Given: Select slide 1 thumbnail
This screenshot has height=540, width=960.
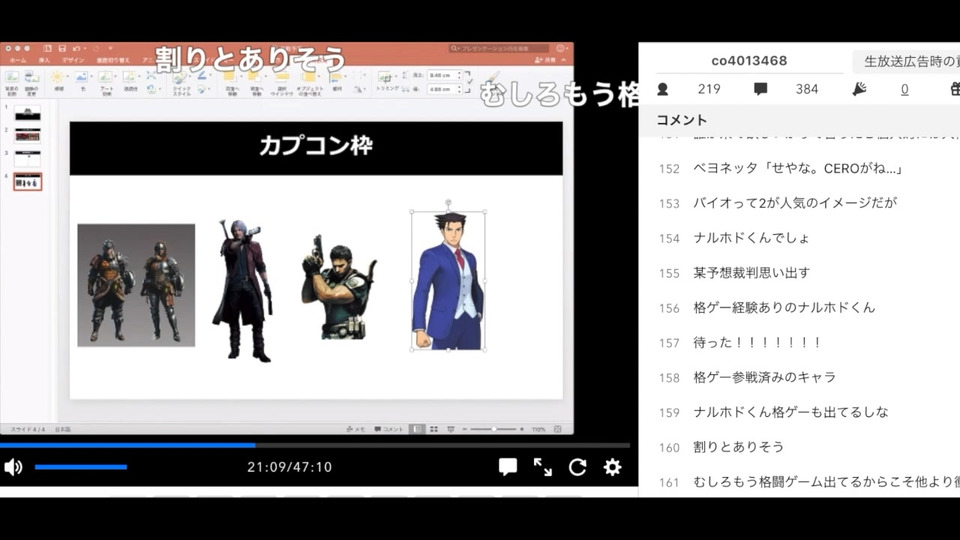Looking at the screenshot, I should (x=28, y=113).
